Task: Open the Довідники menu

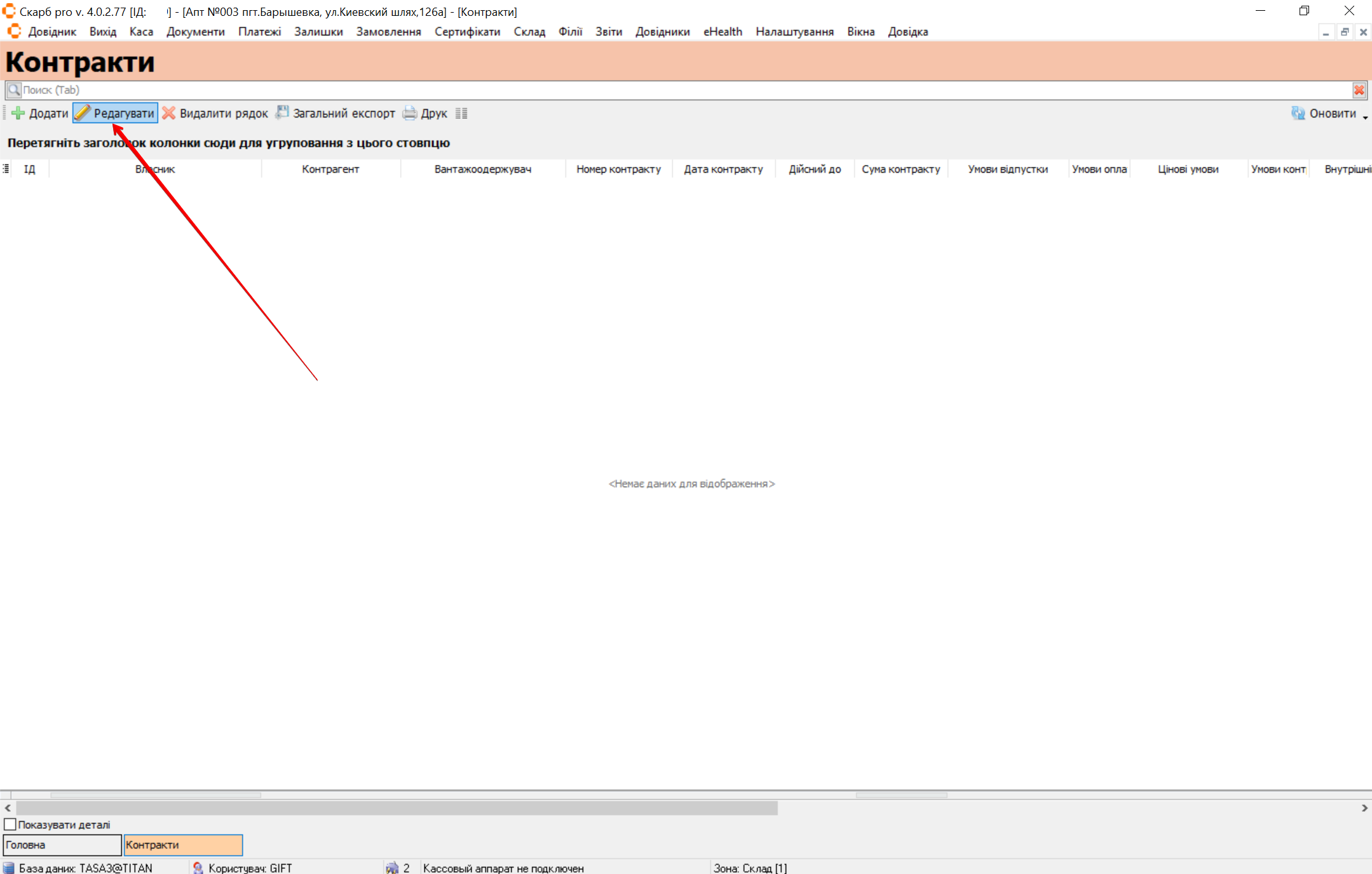Action: point(662,32)
